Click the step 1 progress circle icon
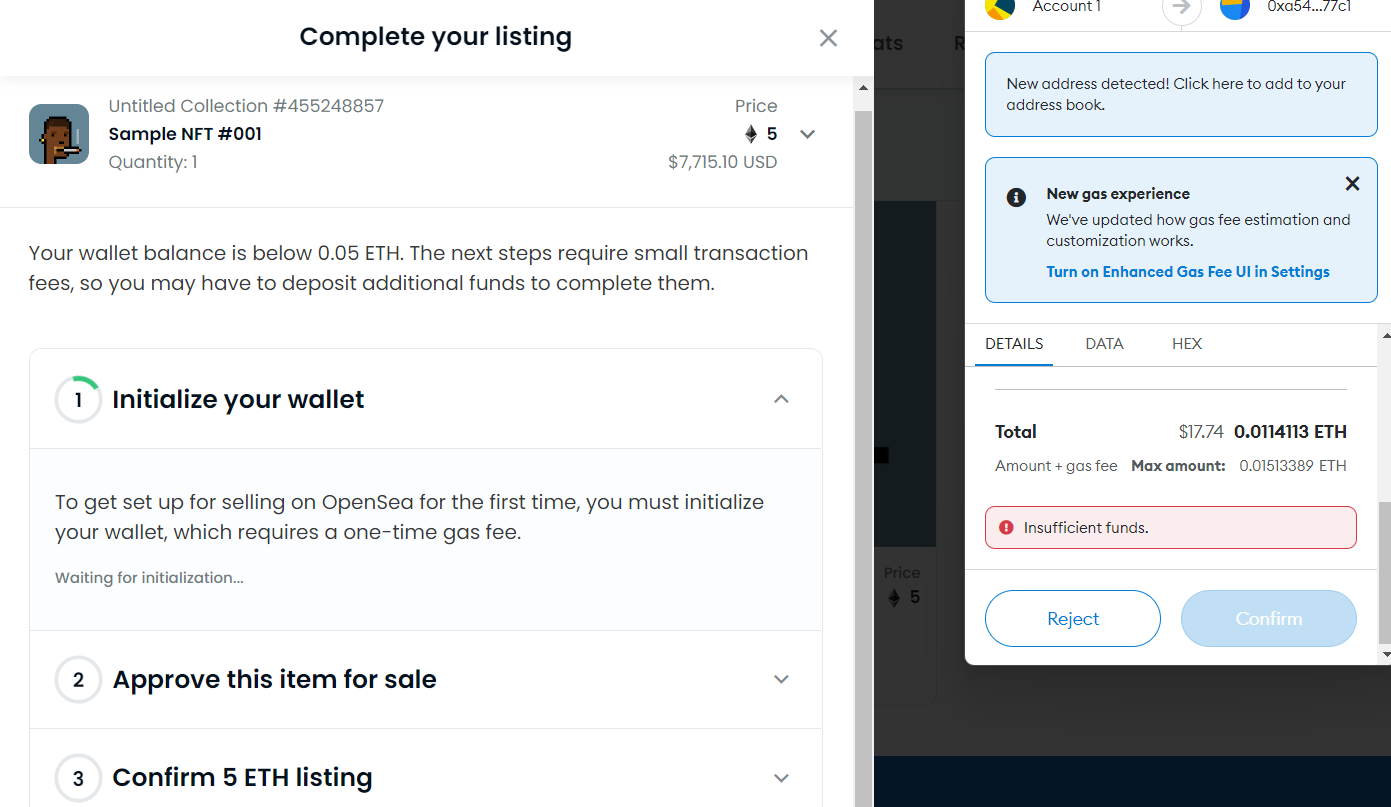This screenshot has width=1391, height=807. (78, 400)
